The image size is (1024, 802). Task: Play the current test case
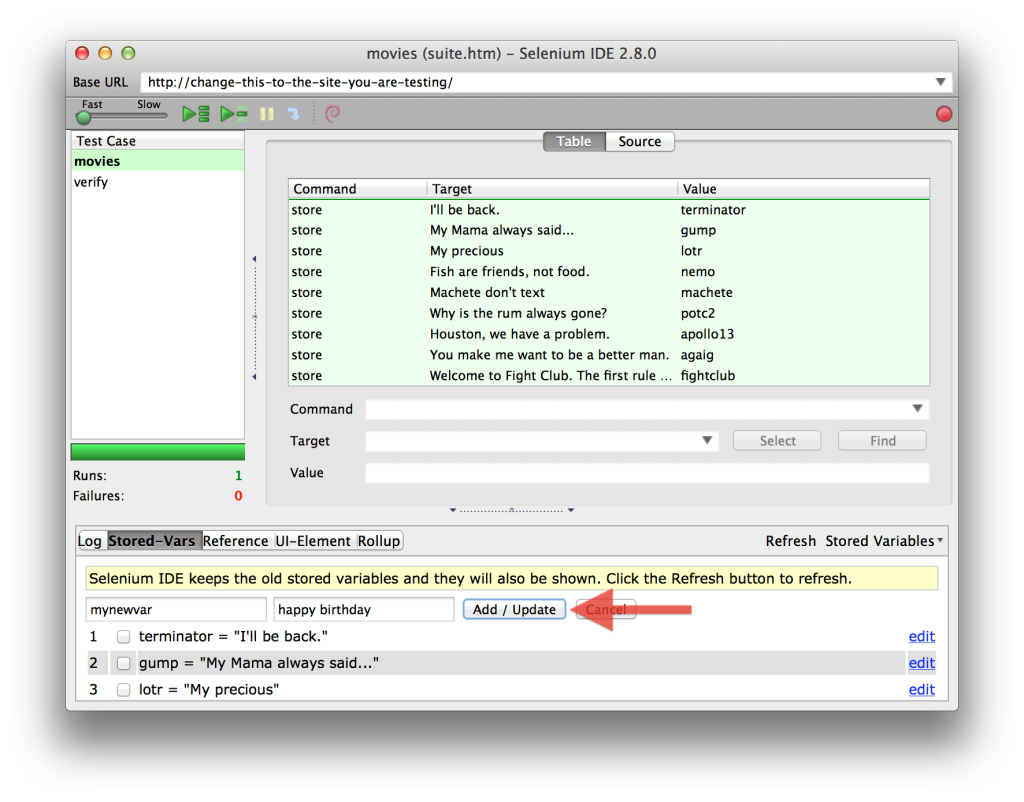click(234, 114)
